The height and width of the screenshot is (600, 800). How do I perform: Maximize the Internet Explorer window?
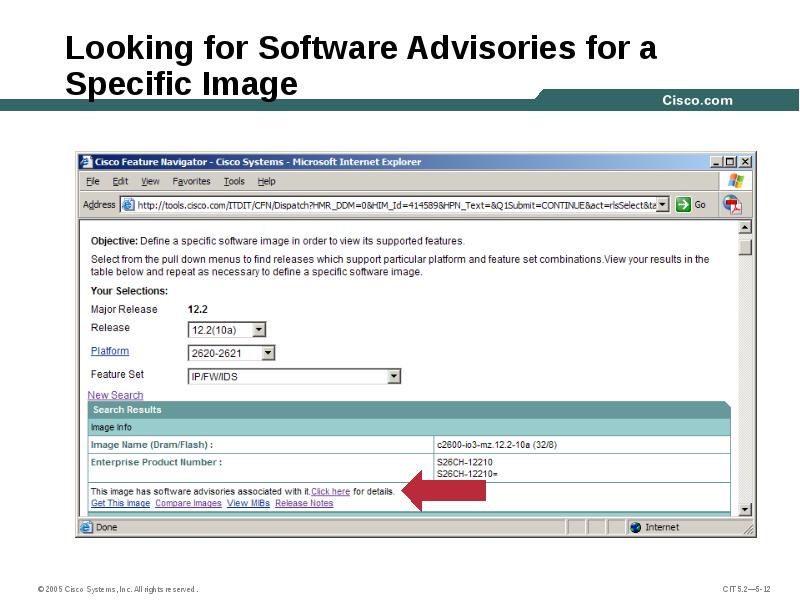tap(731, 162)
